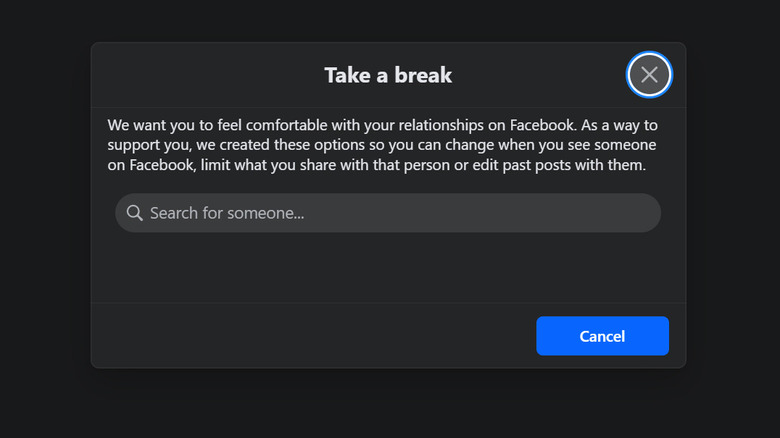Click the phrase As a way to

click(x=620, y=126)
